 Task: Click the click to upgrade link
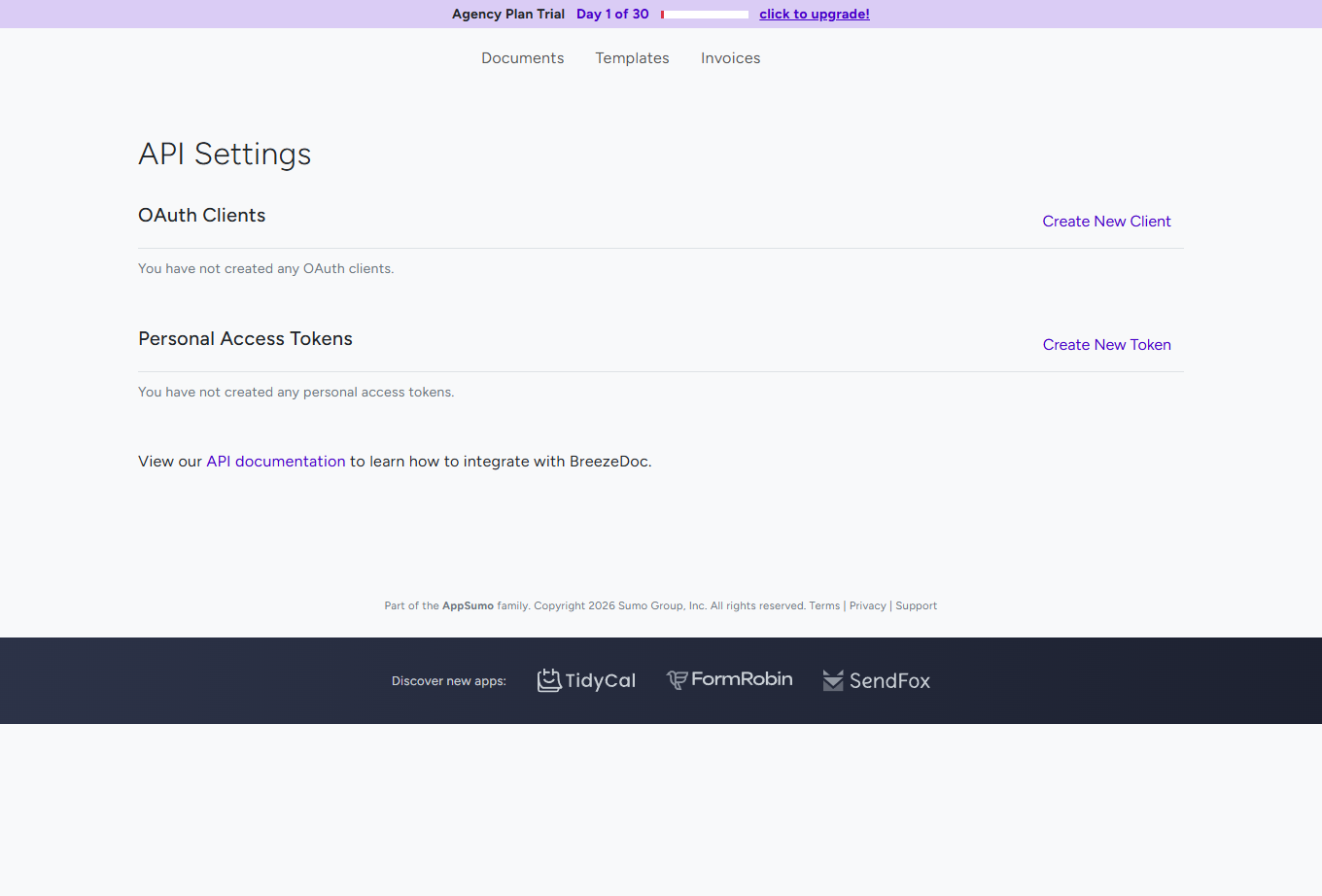pyautogui.click(x=815, y=14)
